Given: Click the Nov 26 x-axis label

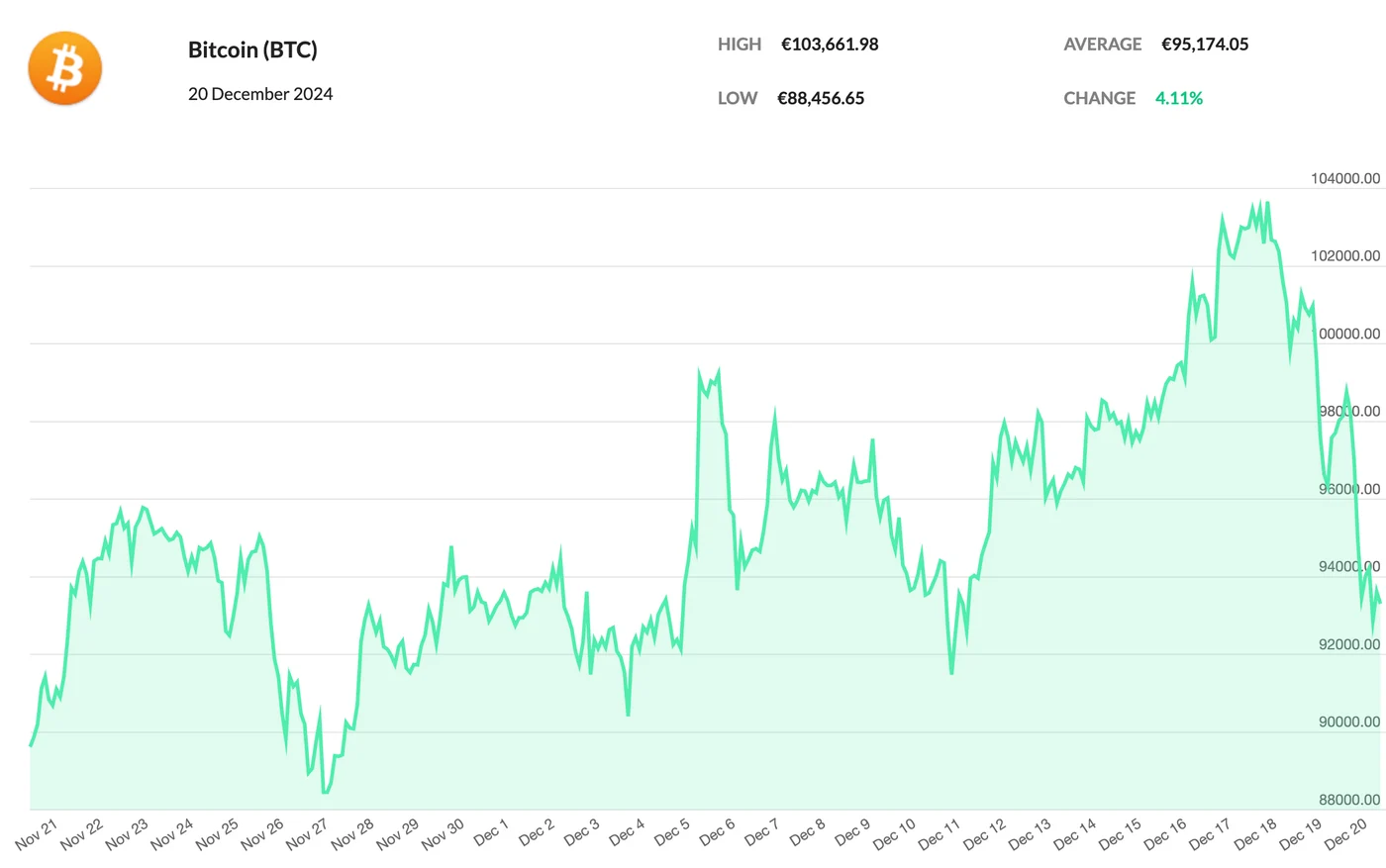Looking at the screenshot, I should click(262, 834).
